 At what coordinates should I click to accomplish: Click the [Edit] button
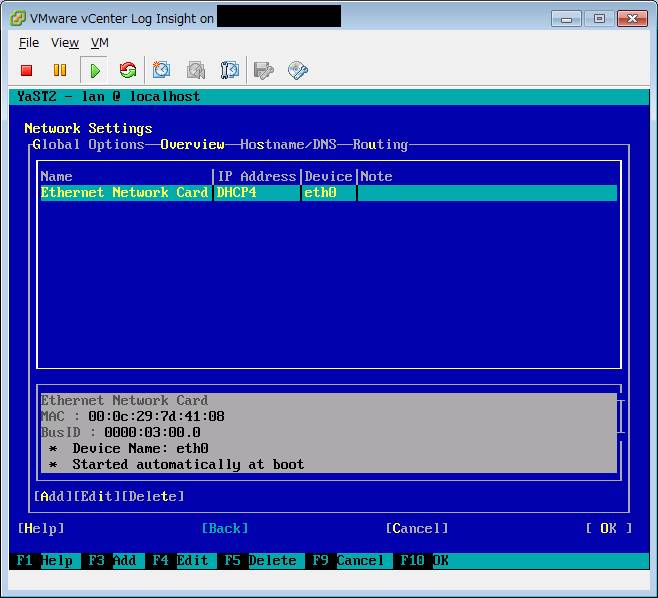(97, 496)
